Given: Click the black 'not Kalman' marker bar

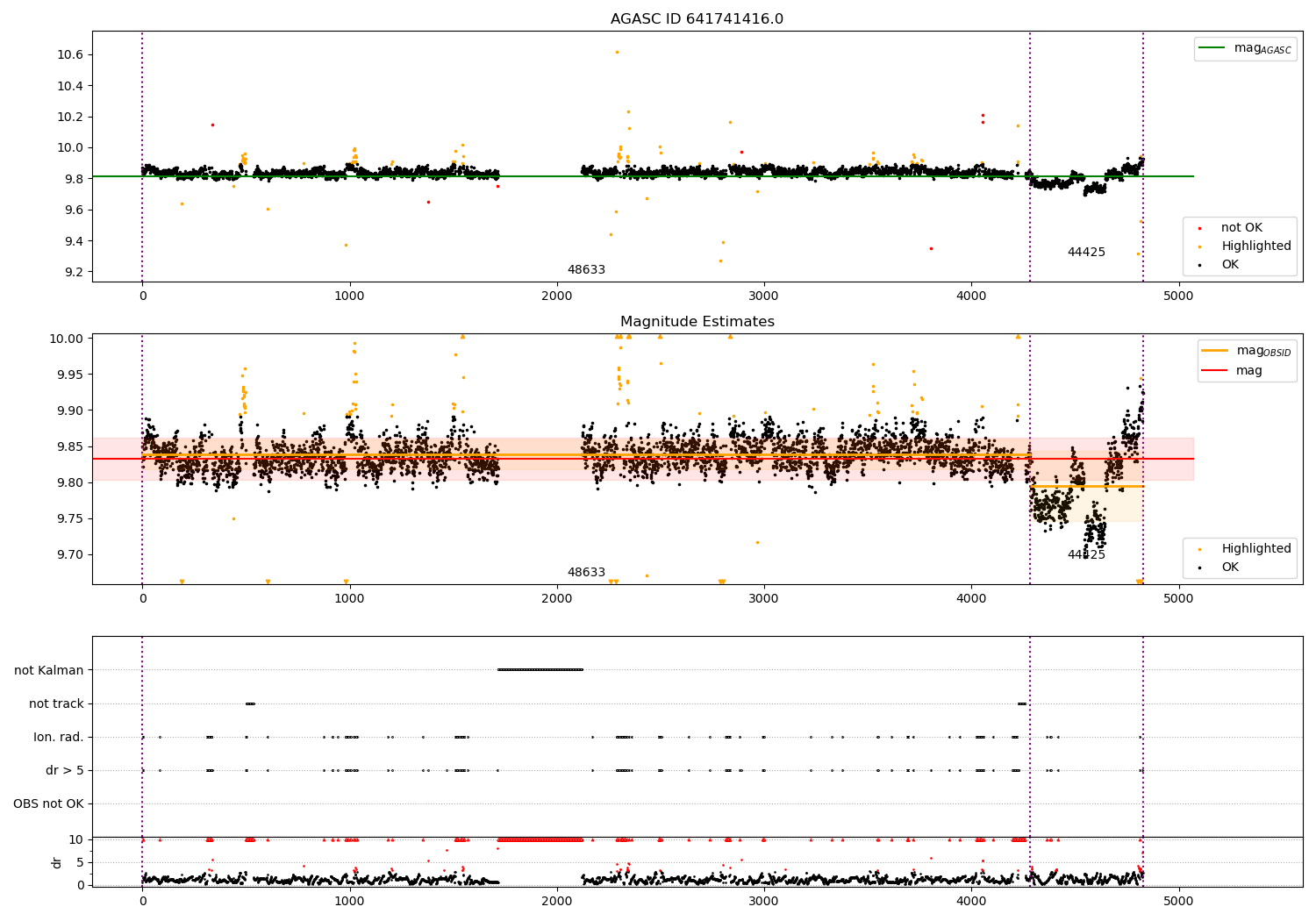Looking at the screenshot, I should 540,670.
